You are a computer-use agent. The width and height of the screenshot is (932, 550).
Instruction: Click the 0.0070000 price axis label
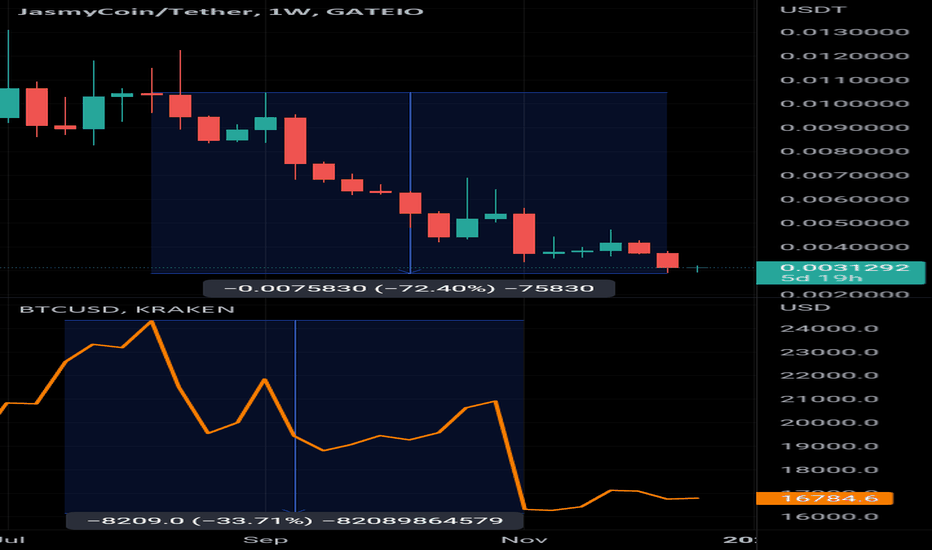[x=845, y=175]
